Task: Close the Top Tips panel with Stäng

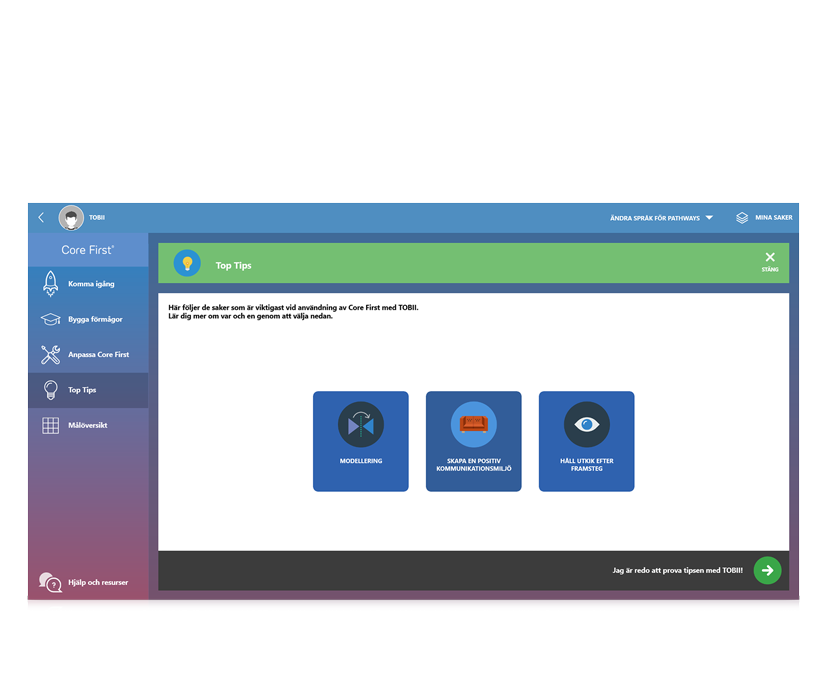Action: click(769, 262)
